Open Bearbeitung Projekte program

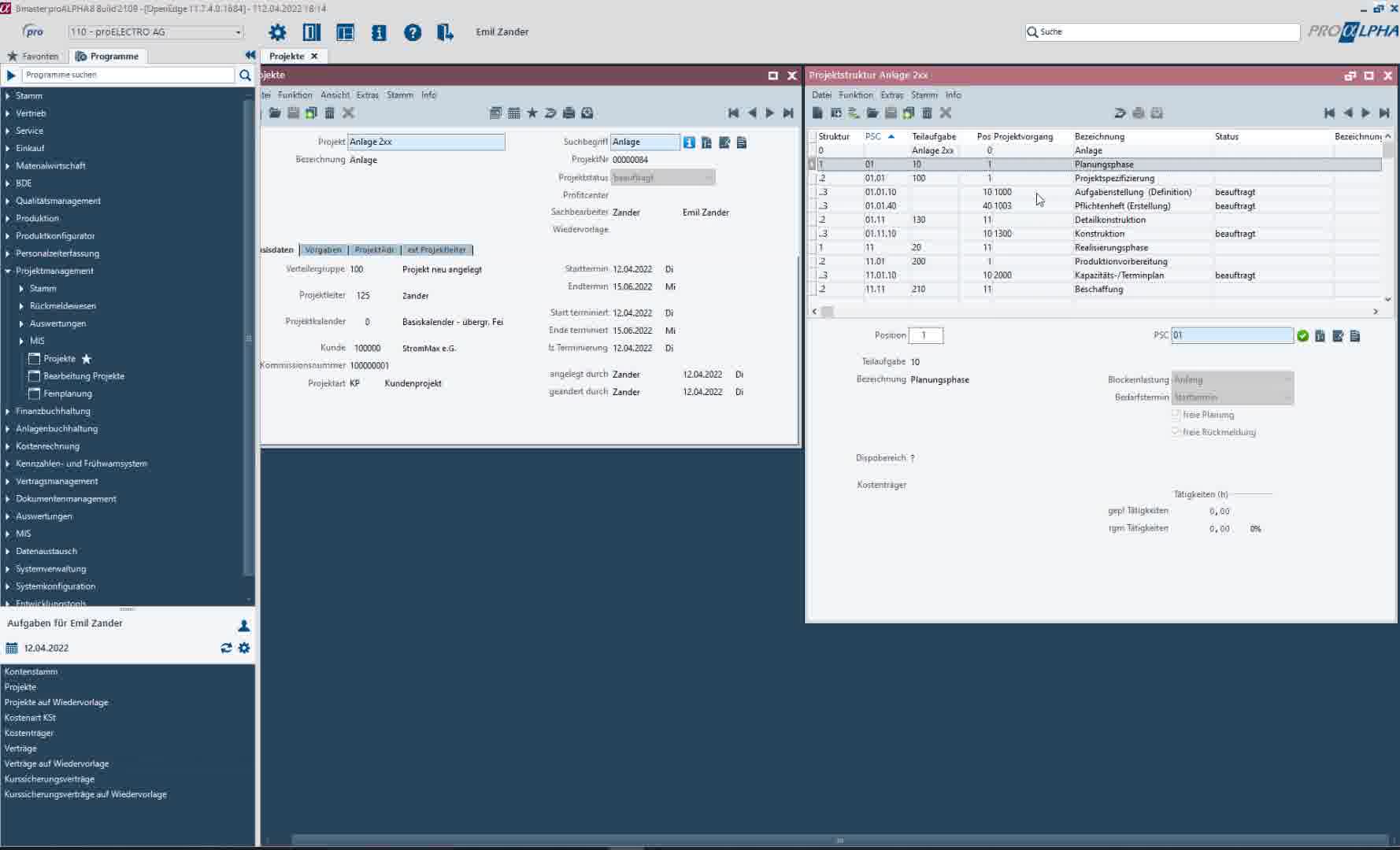click(83, 376)
